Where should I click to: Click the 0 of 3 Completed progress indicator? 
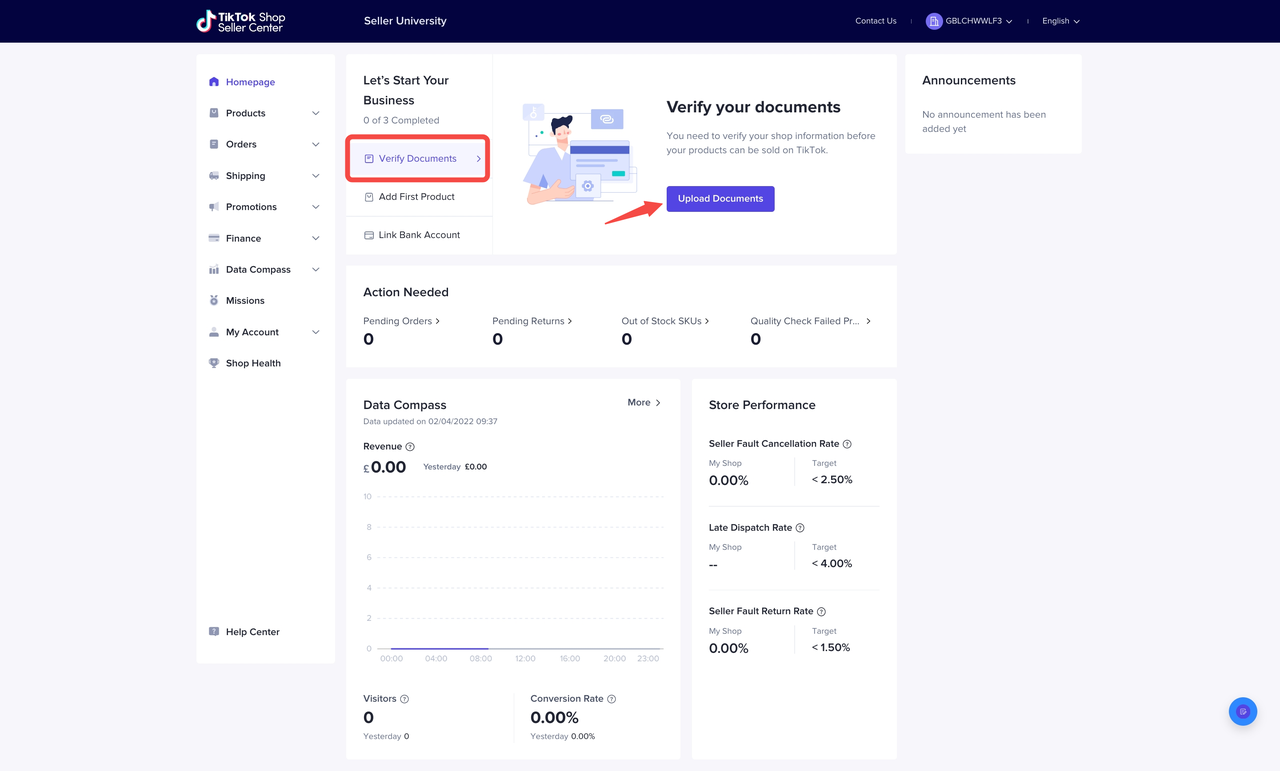pos(400,119)
